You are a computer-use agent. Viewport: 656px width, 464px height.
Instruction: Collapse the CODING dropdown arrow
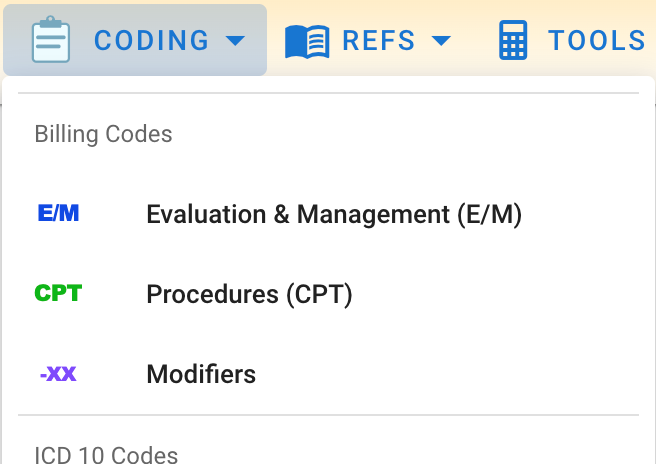[x=235, y=41]
